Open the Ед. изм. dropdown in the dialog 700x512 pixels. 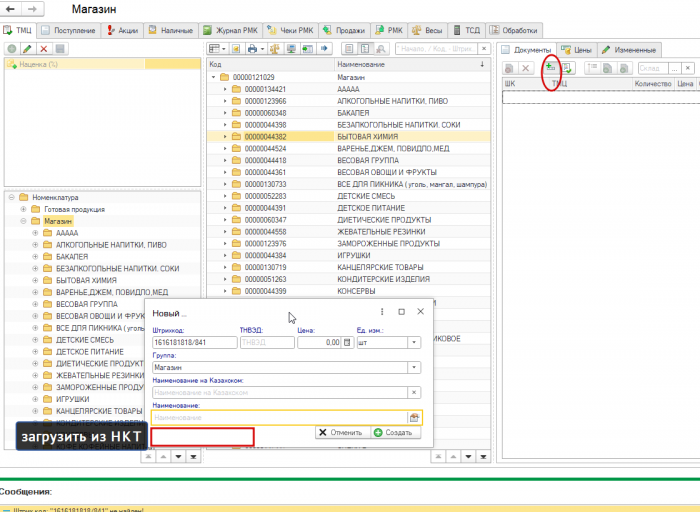[x=414, y=342]
